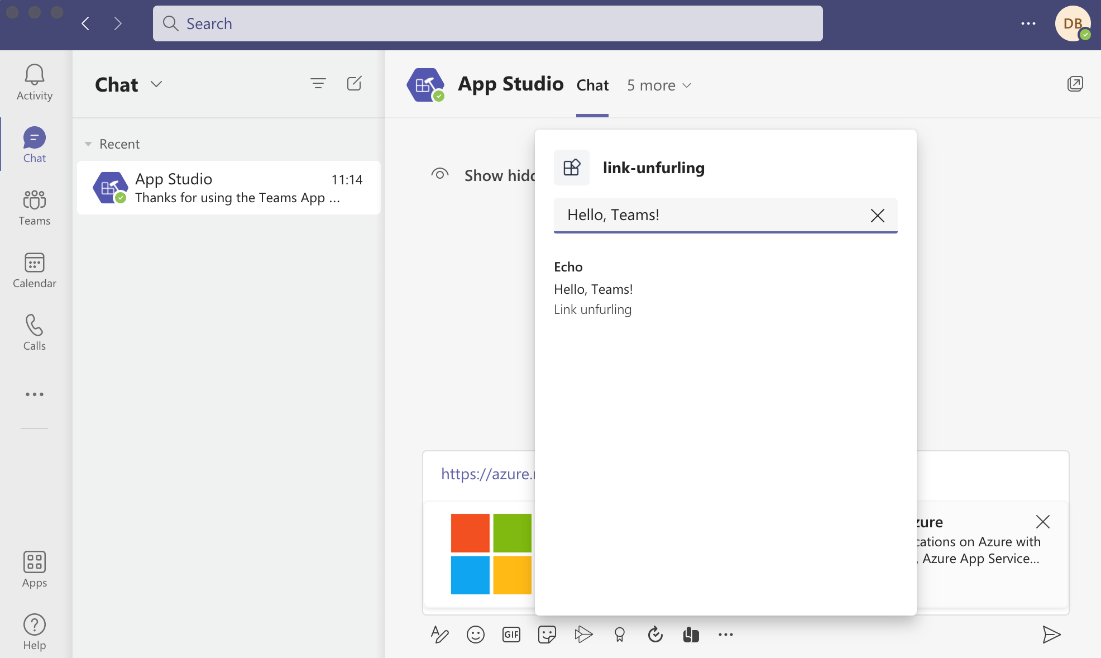The width and height of the screenshot is (1101, 658).
Task: Open the DB profile avatar menu
Action: click(1072, 24)
